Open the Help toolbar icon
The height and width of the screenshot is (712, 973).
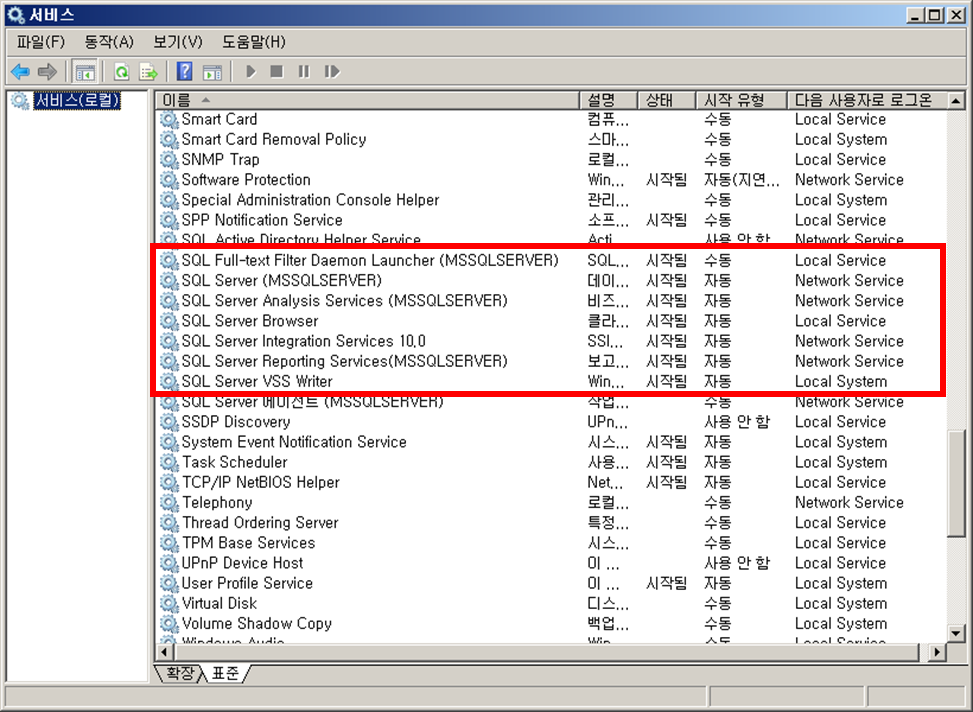tap(184, 72)
